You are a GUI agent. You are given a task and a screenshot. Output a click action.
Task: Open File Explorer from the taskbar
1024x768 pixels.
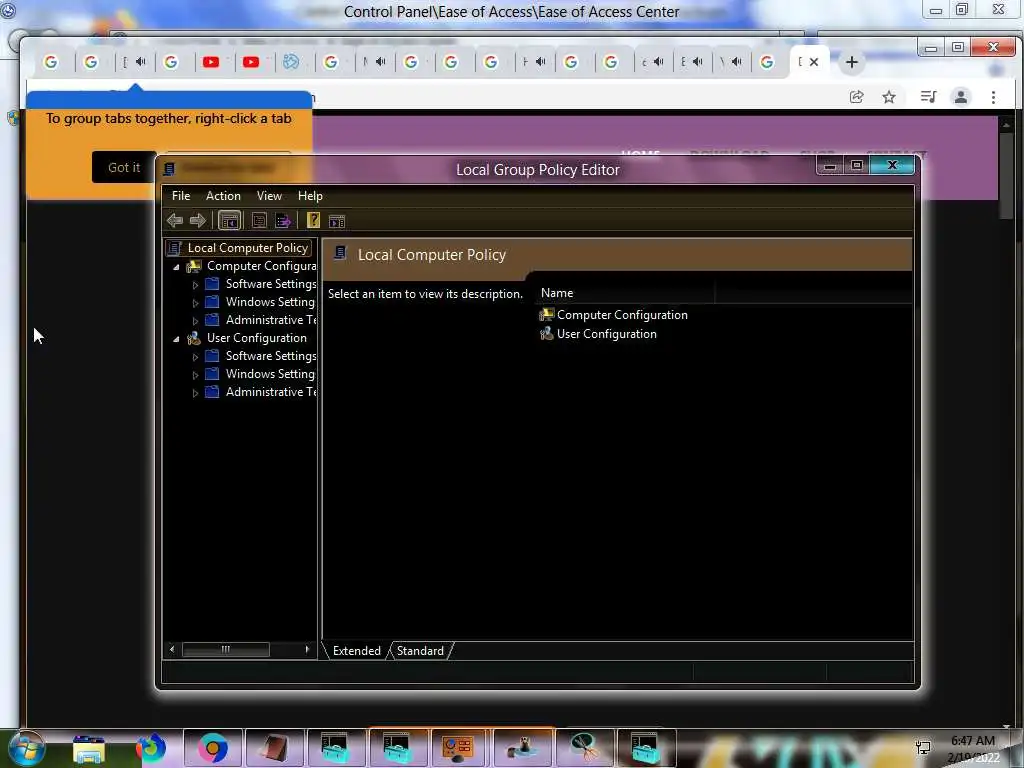click(89, 748)
